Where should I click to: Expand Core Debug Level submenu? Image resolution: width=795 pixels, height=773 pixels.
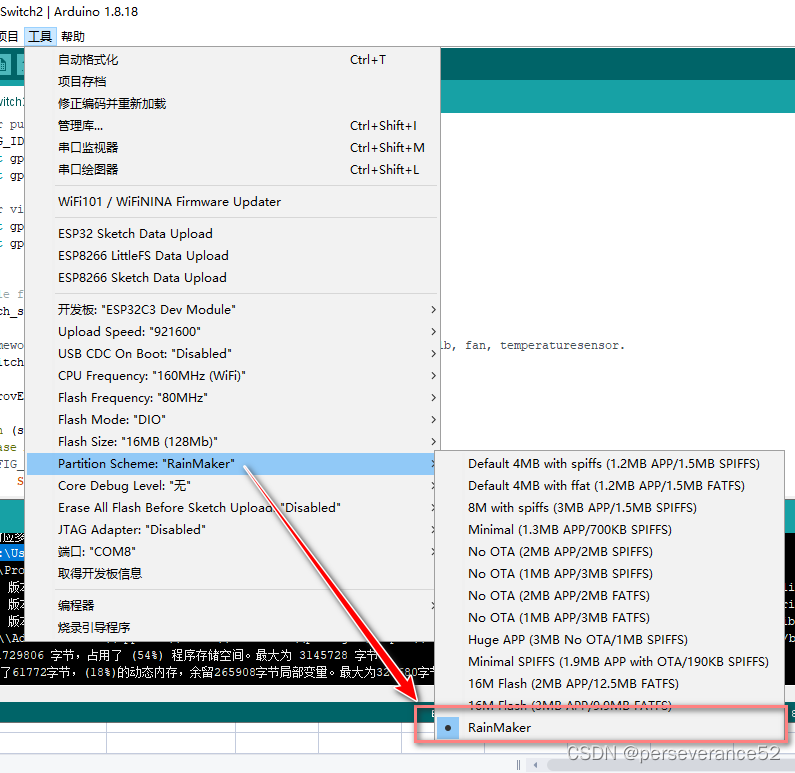pos(232,486)
